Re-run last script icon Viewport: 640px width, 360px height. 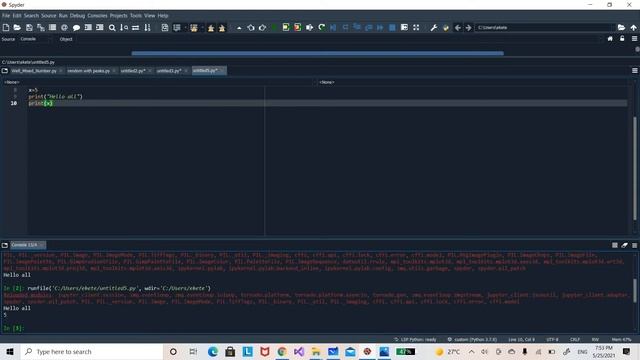pos(322,27)
